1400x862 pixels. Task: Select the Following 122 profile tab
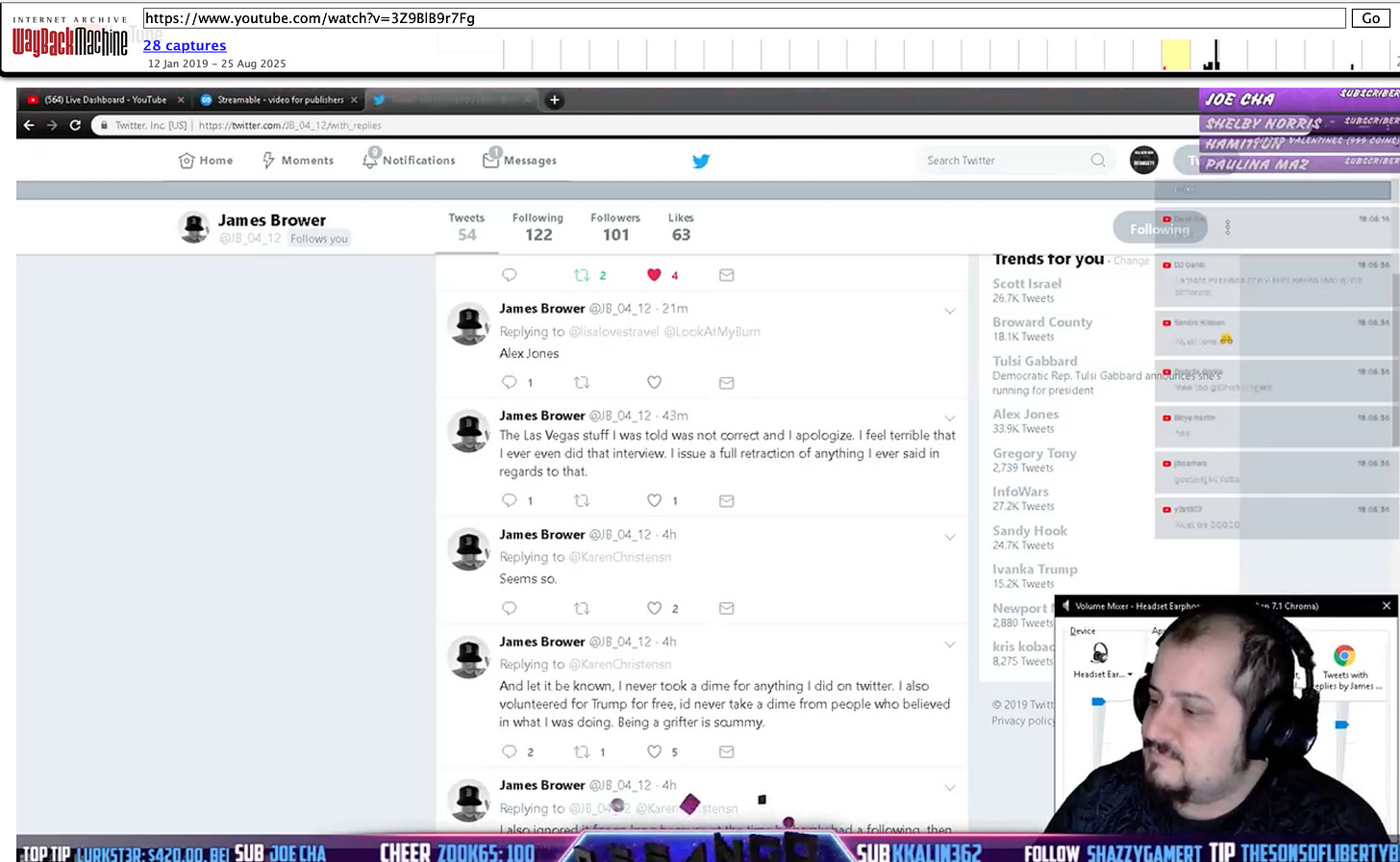(537, 227)
